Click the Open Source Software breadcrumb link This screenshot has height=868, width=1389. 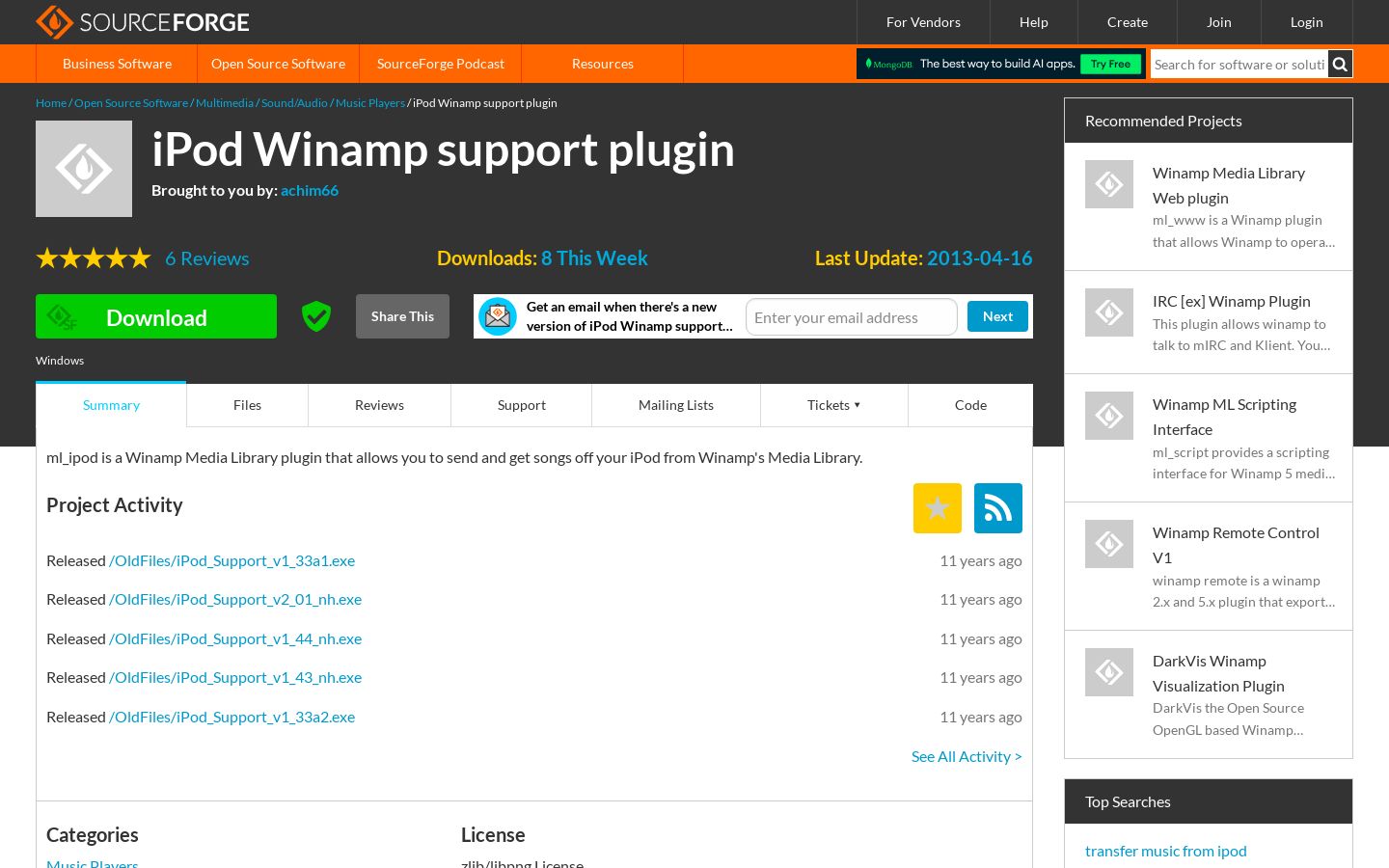[131, 103]
